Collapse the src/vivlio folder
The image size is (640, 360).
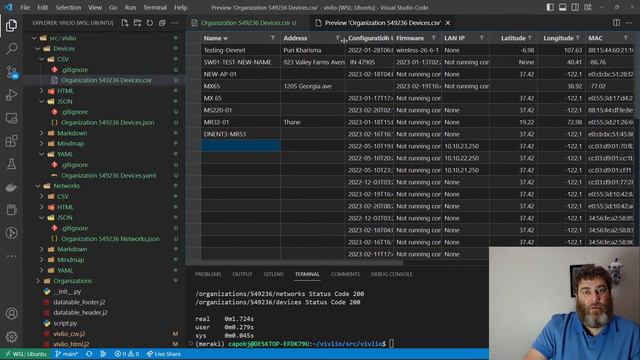34,38
